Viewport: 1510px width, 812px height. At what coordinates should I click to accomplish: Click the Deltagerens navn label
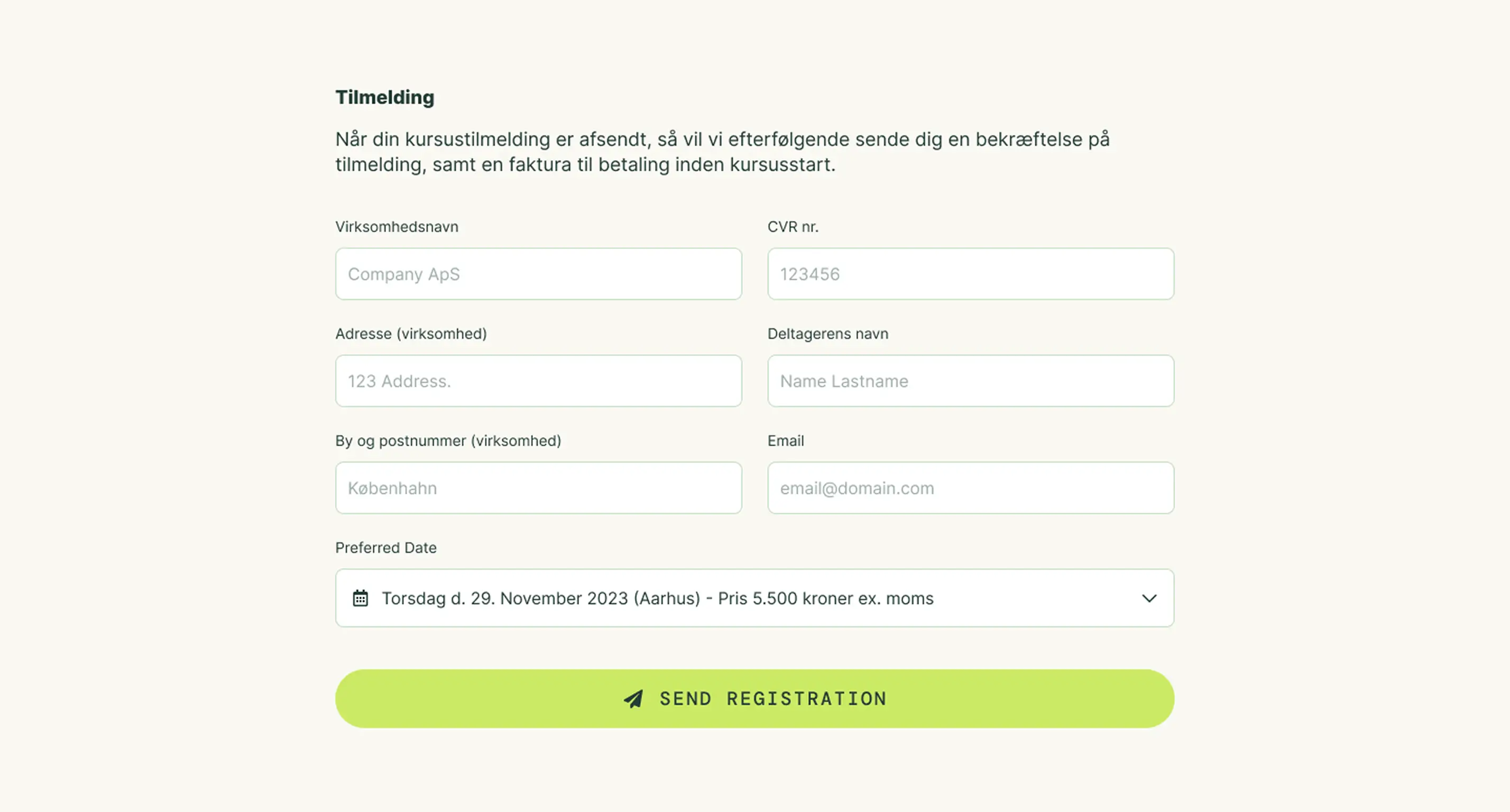(827, 334)
